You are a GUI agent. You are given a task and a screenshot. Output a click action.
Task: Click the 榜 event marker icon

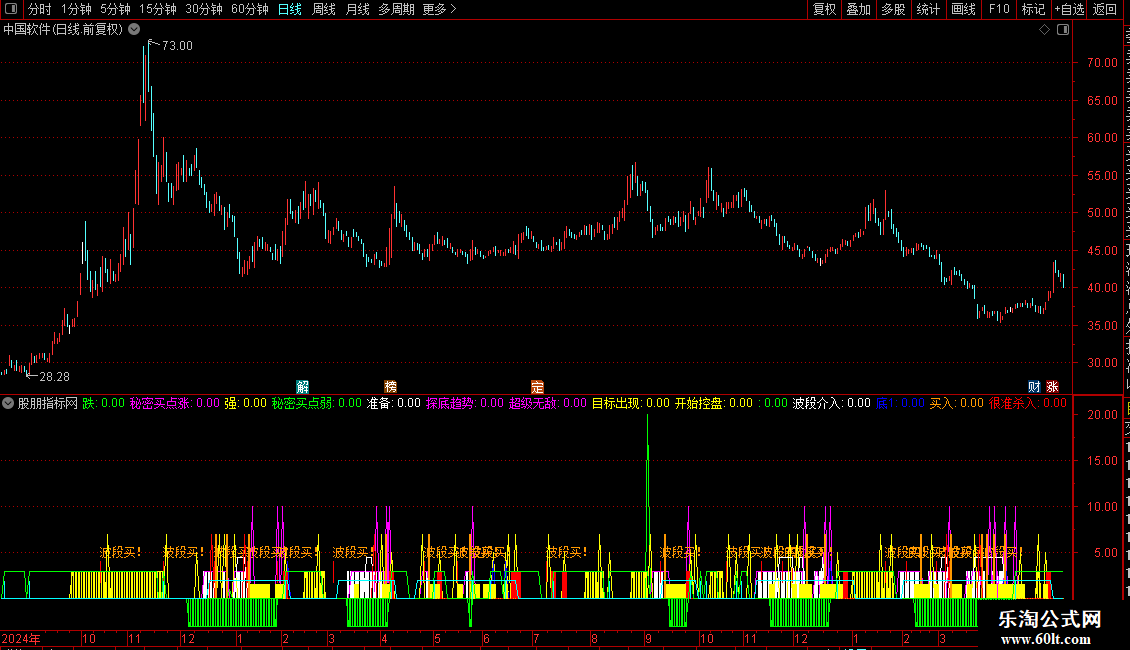[391, 387]
